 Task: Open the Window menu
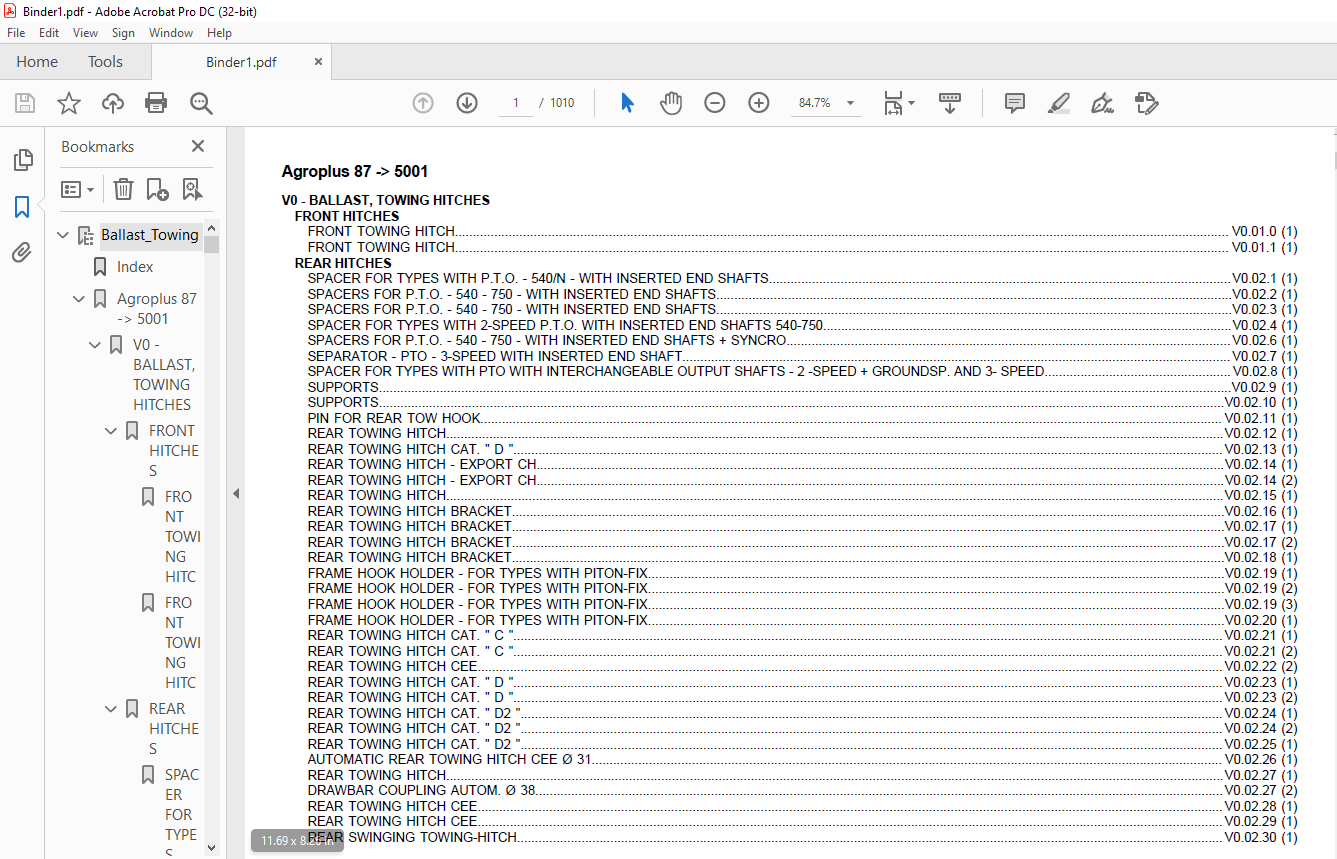pos(171,33)
